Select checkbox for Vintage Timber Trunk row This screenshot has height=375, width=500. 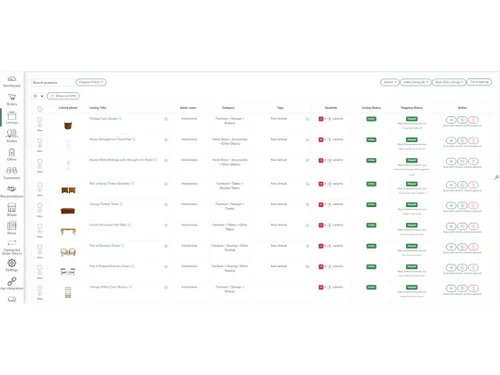click(40, 205)
